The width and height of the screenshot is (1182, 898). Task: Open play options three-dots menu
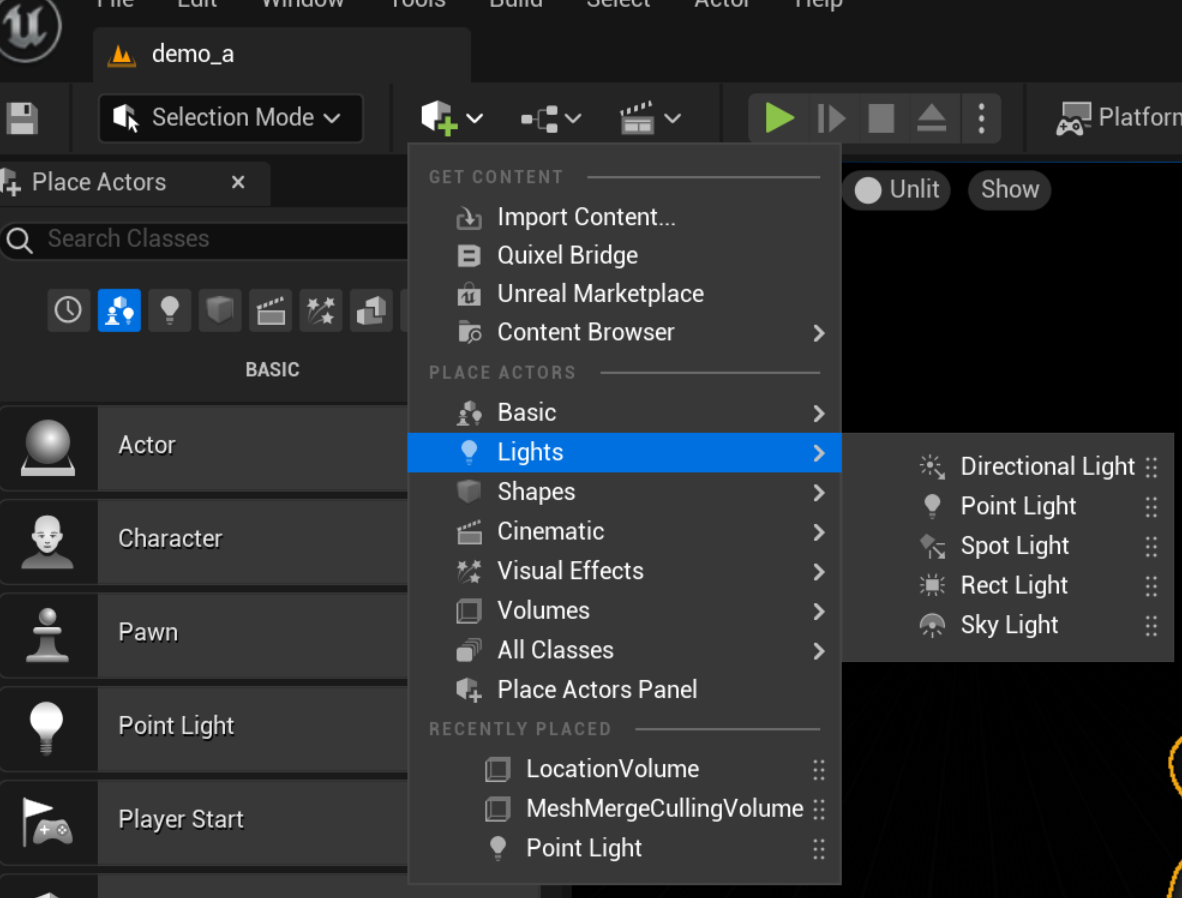coord(981,118)
